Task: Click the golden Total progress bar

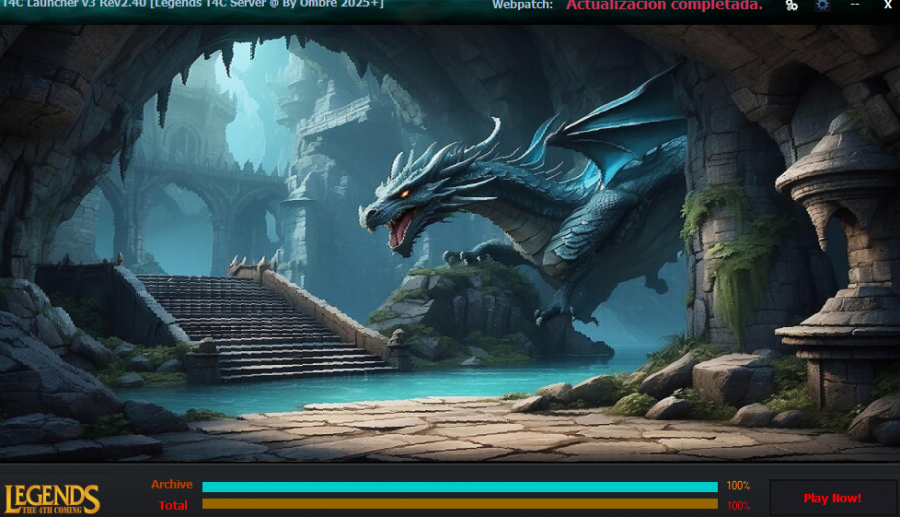Action: pyautogui.click(x=459, y=504)
